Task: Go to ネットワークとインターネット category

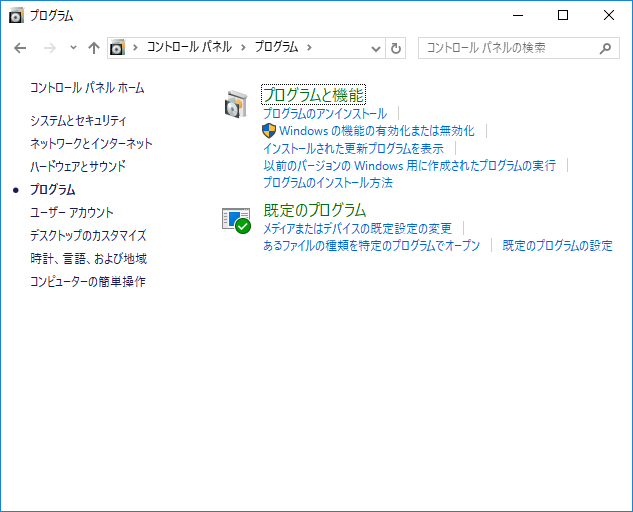Action: tap(91, 143)
